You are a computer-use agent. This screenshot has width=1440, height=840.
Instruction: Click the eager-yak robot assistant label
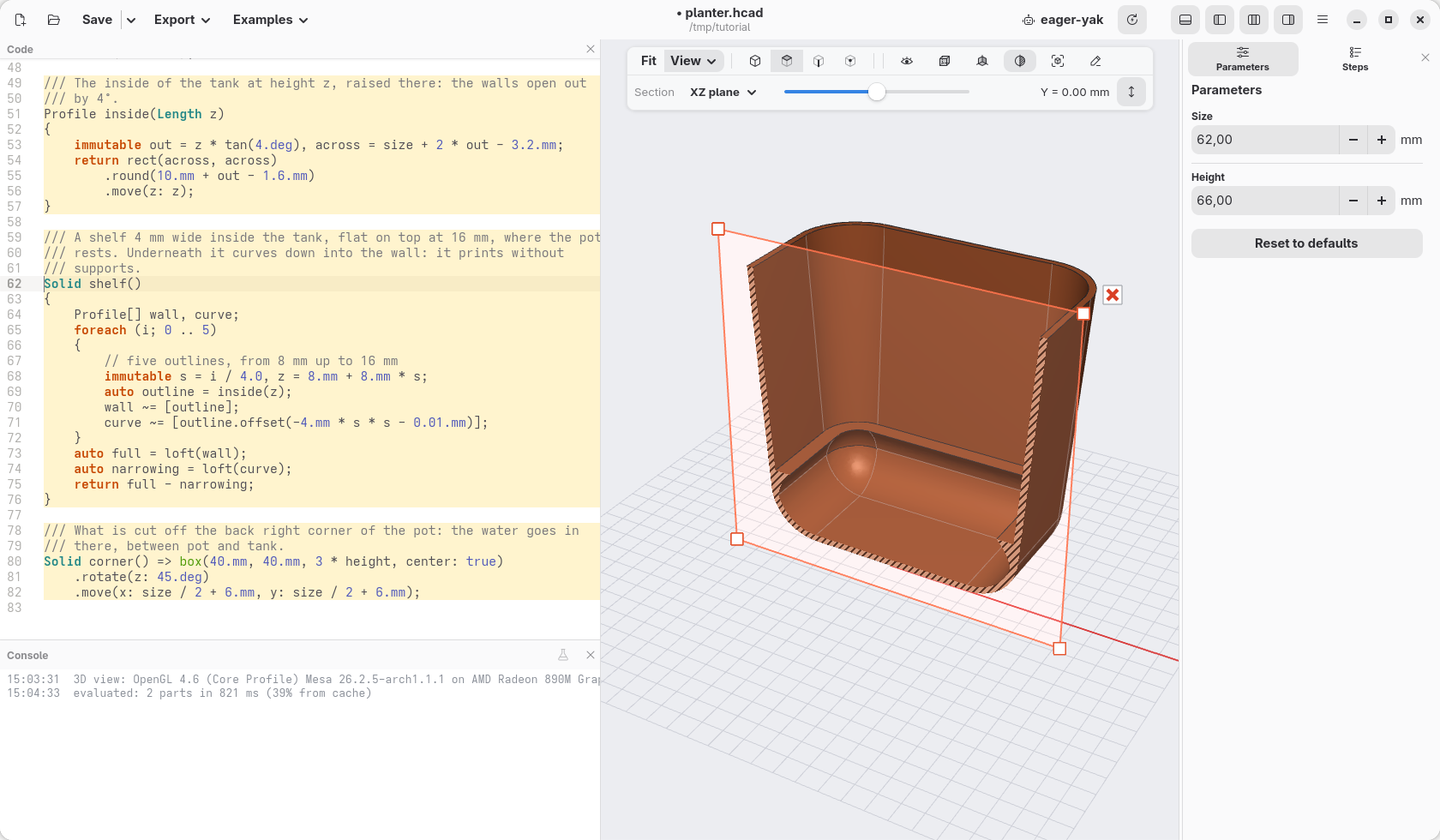tap(1063, 20)
